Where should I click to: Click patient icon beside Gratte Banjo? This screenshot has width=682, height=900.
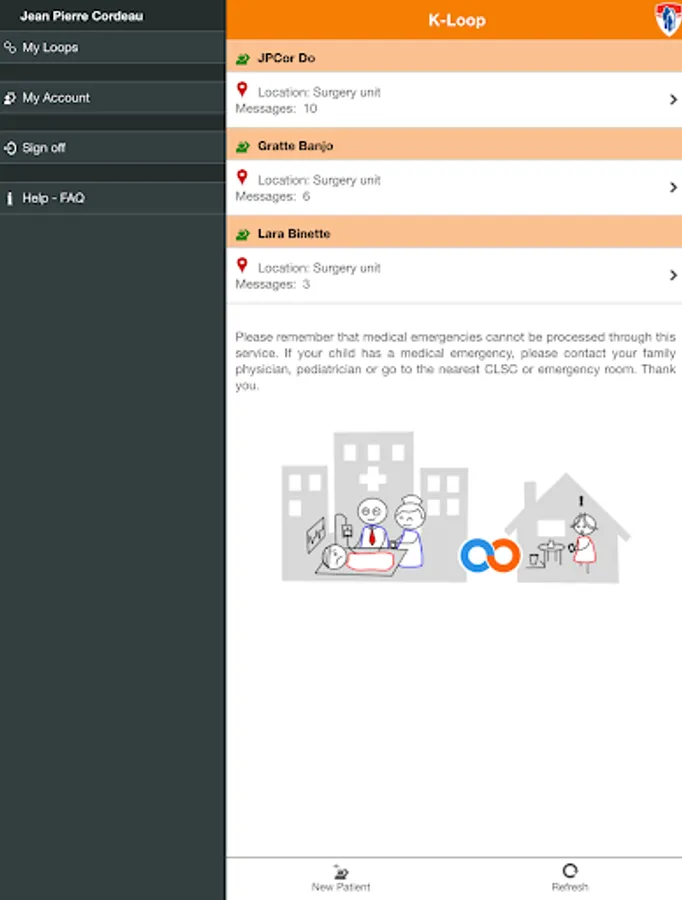[243, 146]
